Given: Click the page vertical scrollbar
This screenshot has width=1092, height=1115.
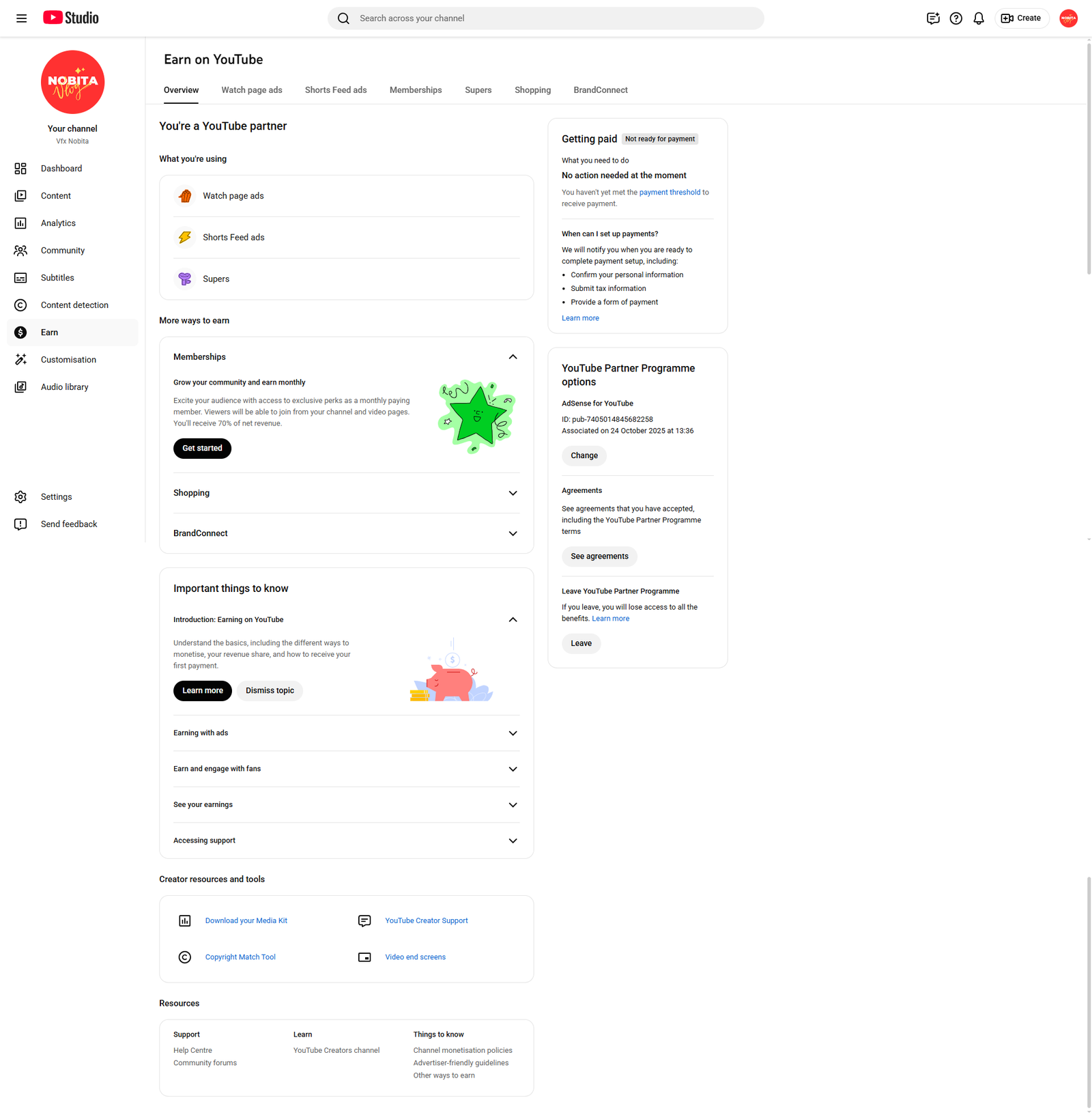Looking at the screenshot, I should (x=1088, y=157).
